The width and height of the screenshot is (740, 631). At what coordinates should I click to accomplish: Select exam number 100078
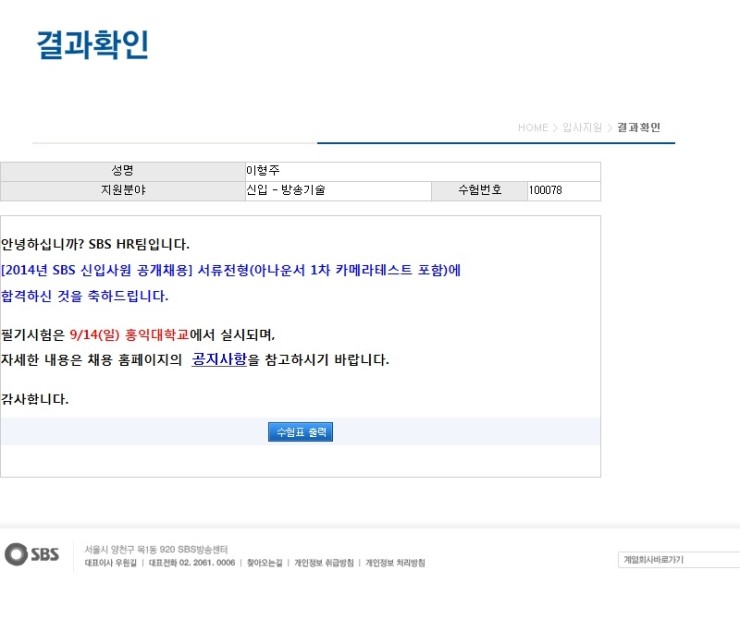pos(545,190)
